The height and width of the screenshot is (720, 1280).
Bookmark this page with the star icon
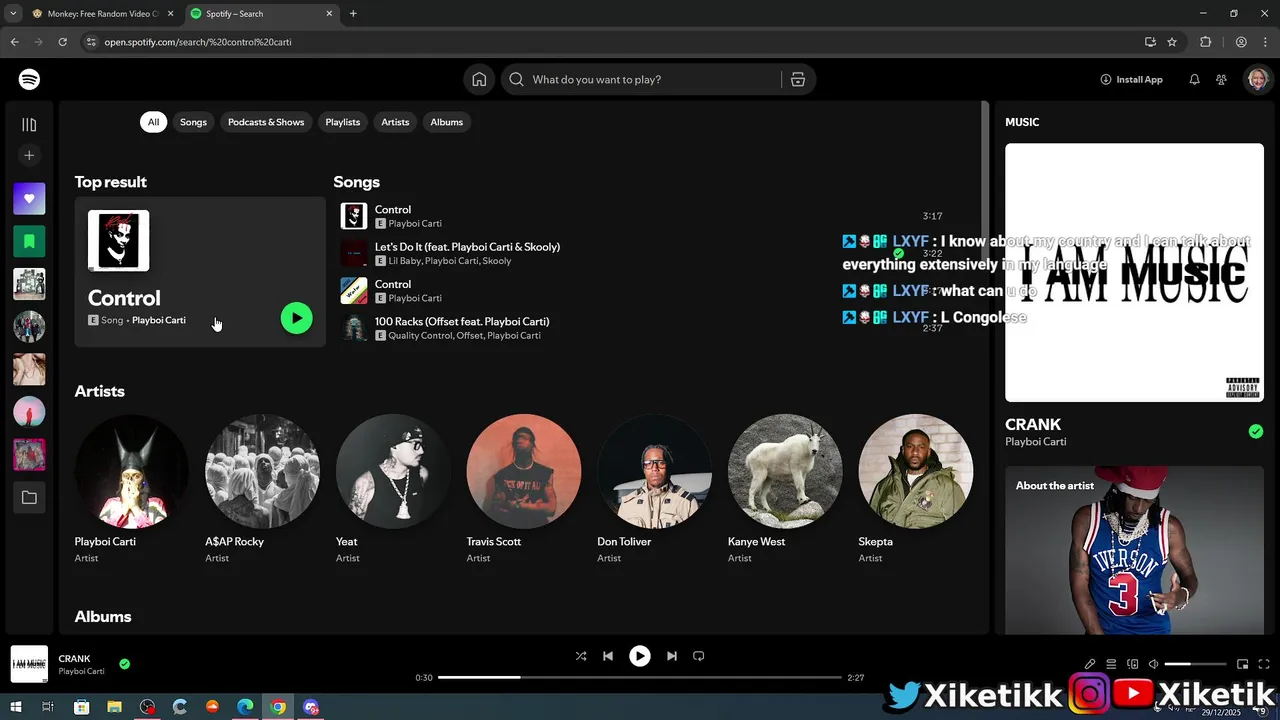click(x=1172, y=42)
